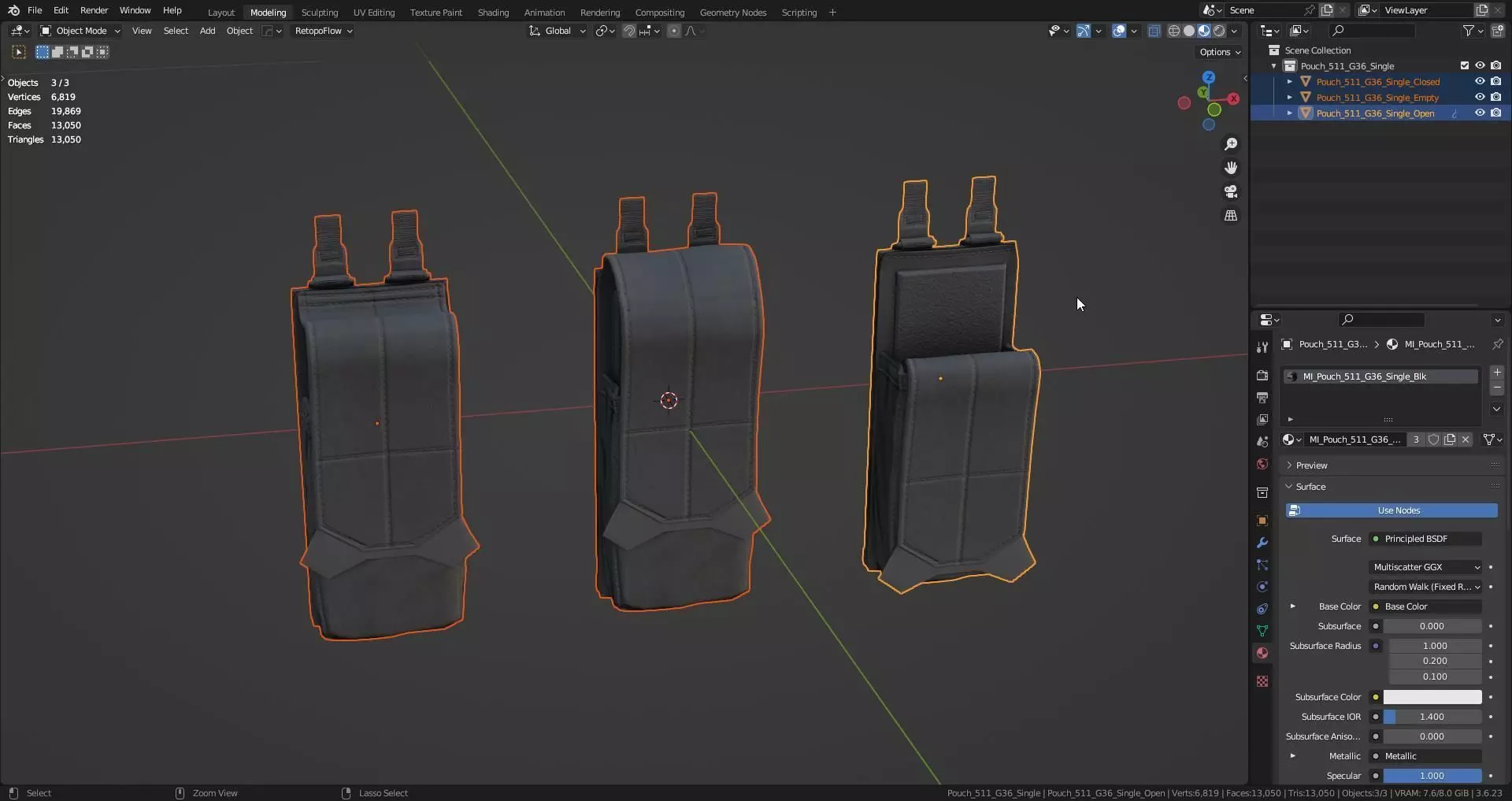Expand Pouch_511_G36_Single_Closed in outliner
The width and height of the screenshot is (1512, 801).
click(x=1289, y=81)
